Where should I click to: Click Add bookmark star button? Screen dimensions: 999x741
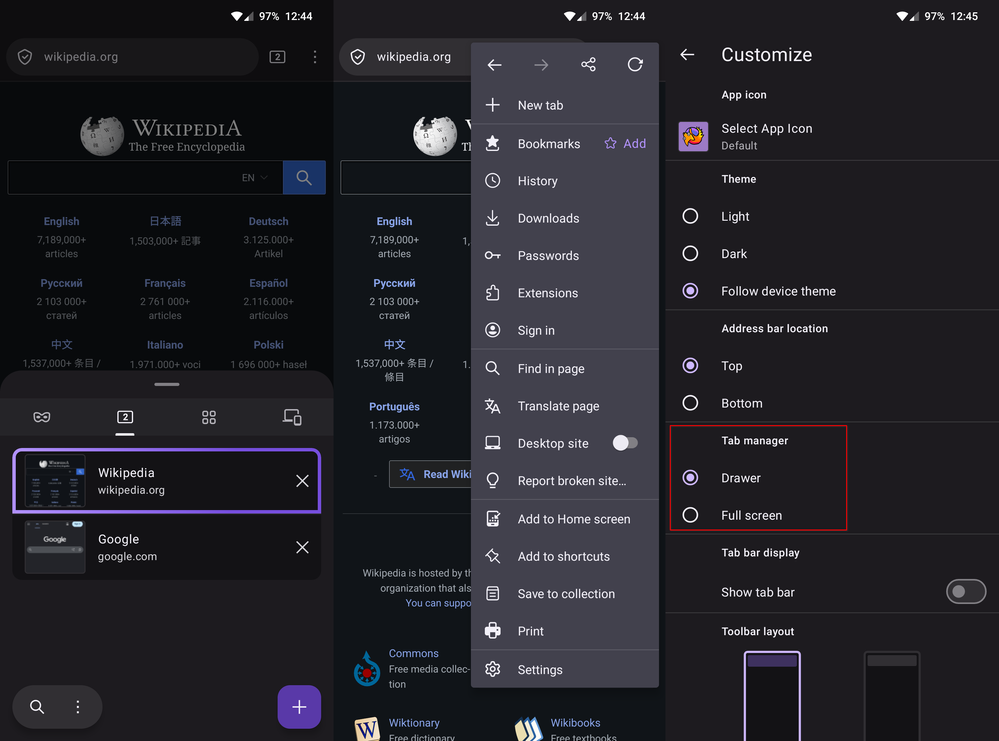tap(625, 144)
